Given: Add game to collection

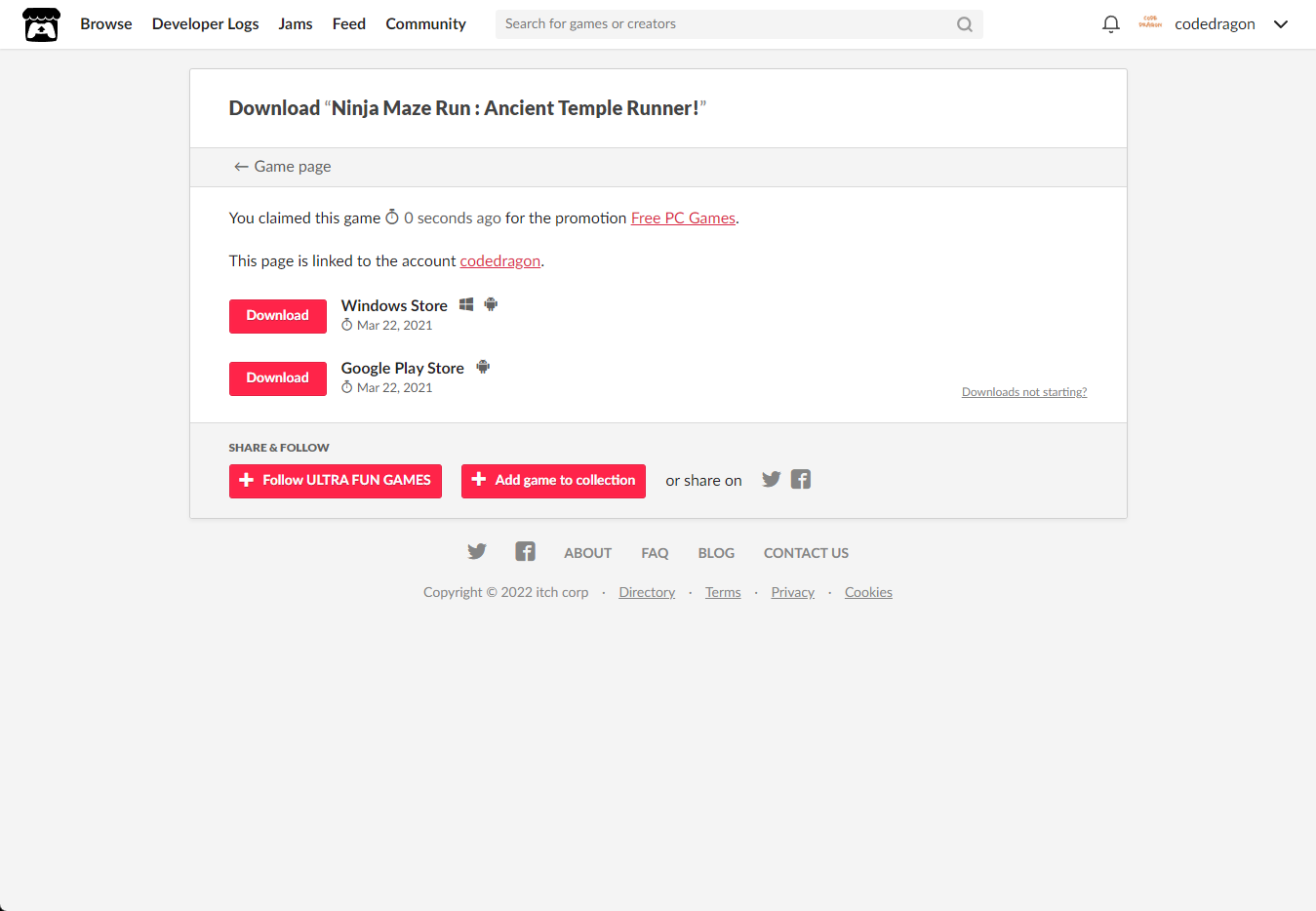Looking at the screenshot, I should (x=553, y=481).
